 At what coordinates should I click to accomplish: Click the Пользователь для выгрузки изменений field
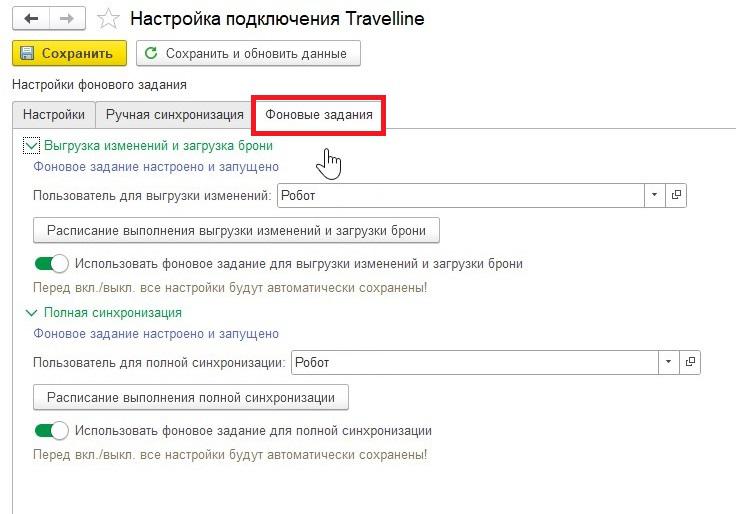(x=460, y=195)
